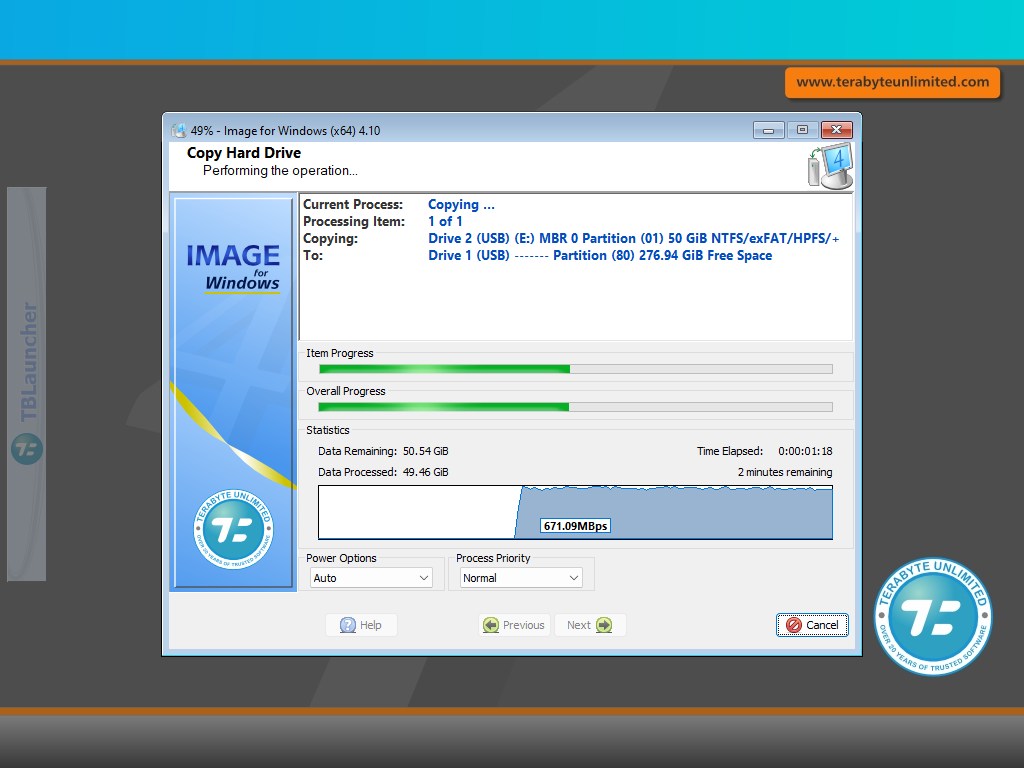Viewport: 1024px width, 768px height.
Task: Open the Help button
Action: pyautogui.click(x=361, y=625)
